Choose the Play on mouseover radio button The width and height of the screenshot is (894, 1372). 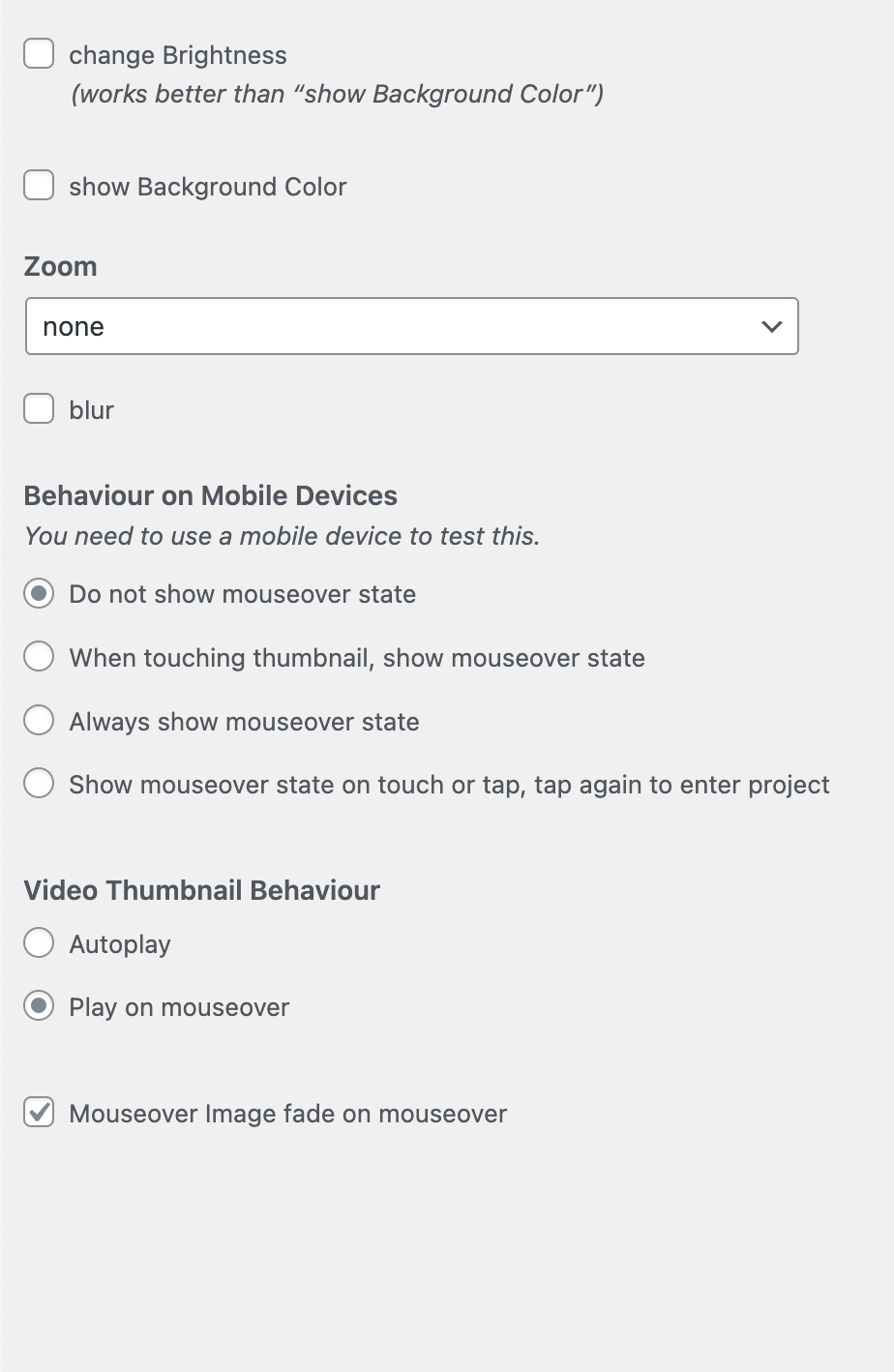coord(39,1006)
